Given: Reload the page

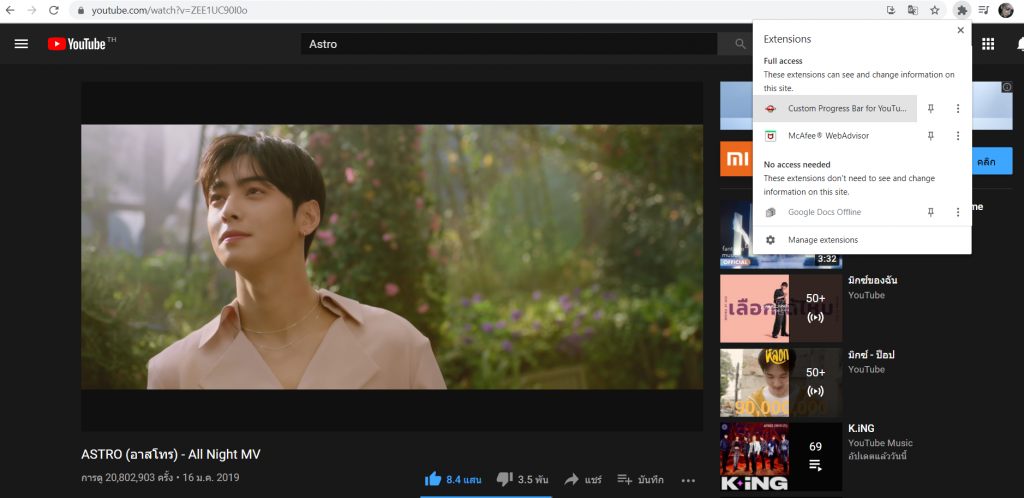Looking at the screenshot, I should tap(54, 10).
